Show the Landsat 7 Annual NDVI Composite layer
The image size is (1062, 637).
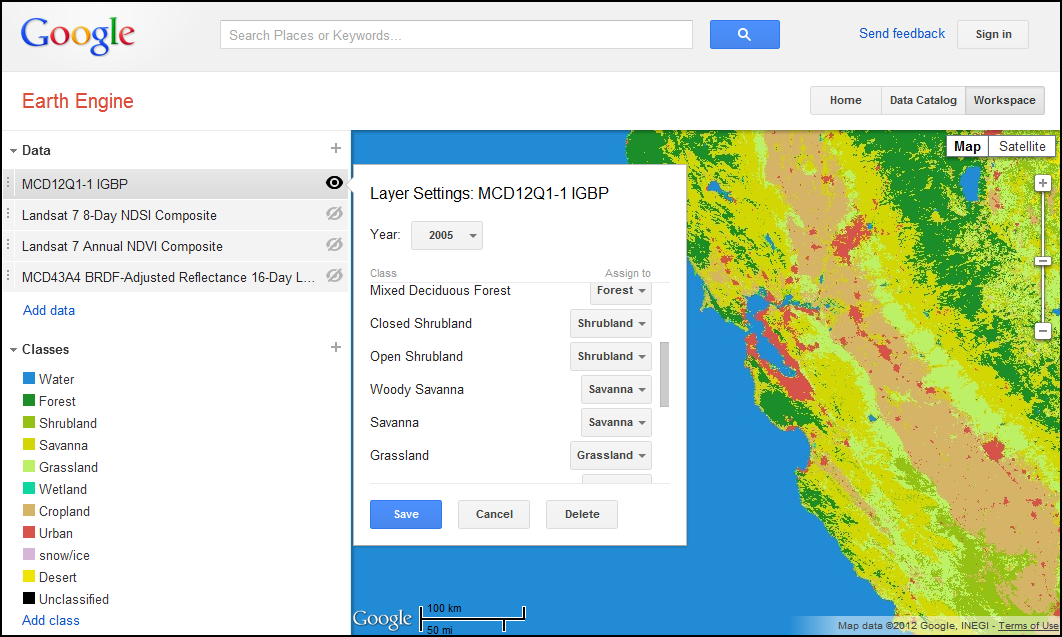(x=334, y=245)
